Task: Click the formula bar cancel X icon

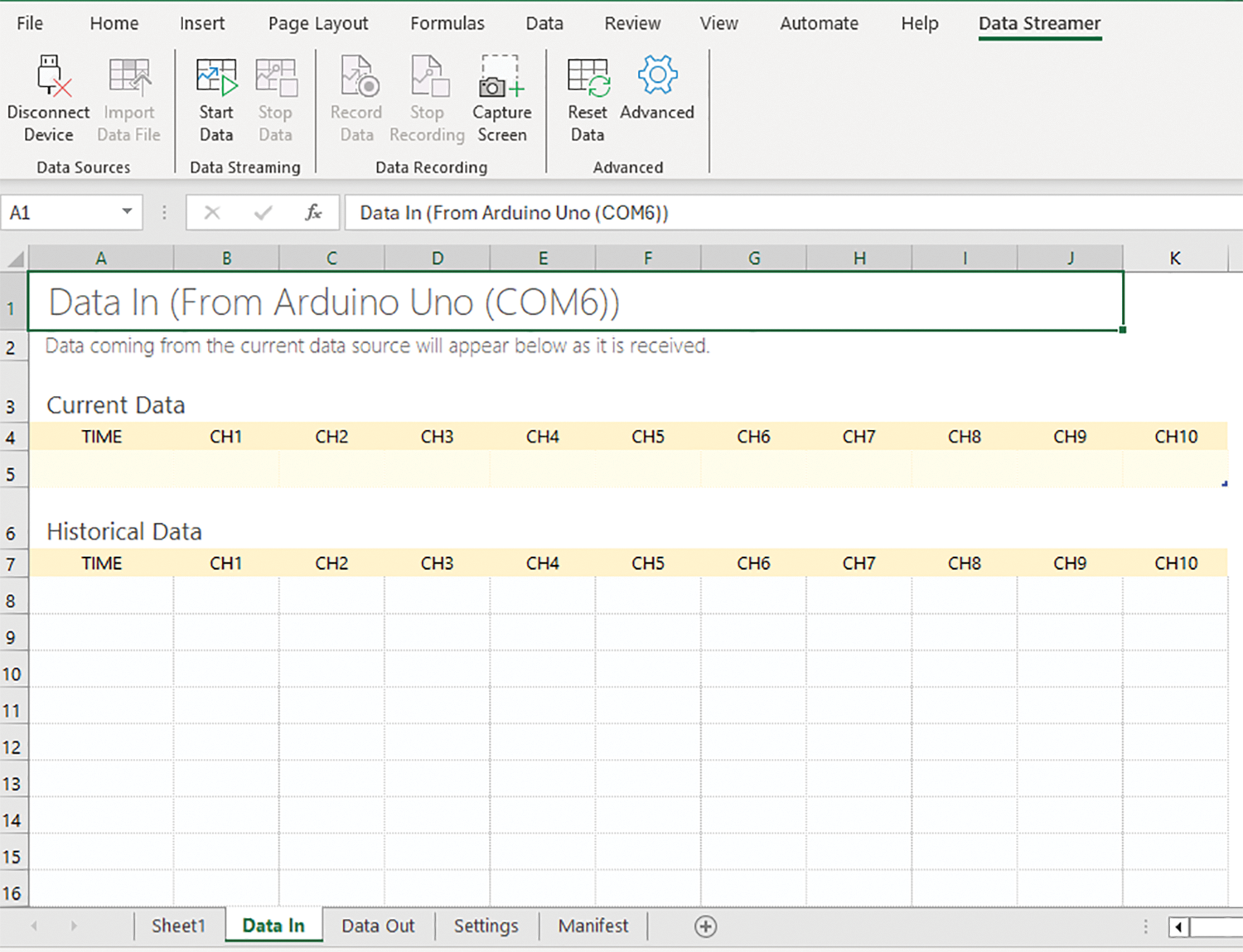Action: click(x=212, y=213)
